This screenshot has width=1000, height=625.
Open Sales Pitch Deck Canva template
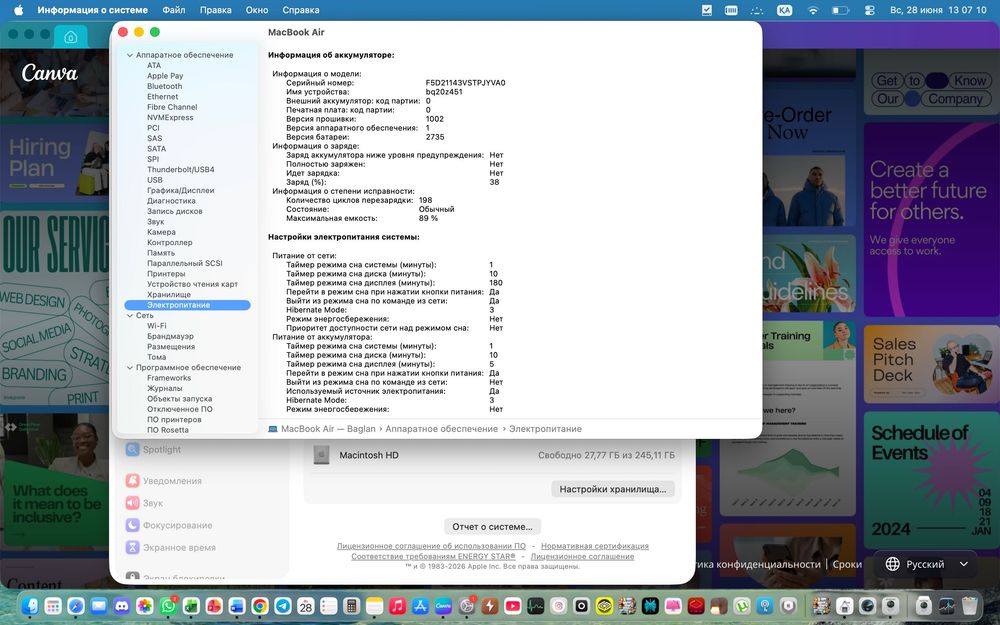pos(931,364)
